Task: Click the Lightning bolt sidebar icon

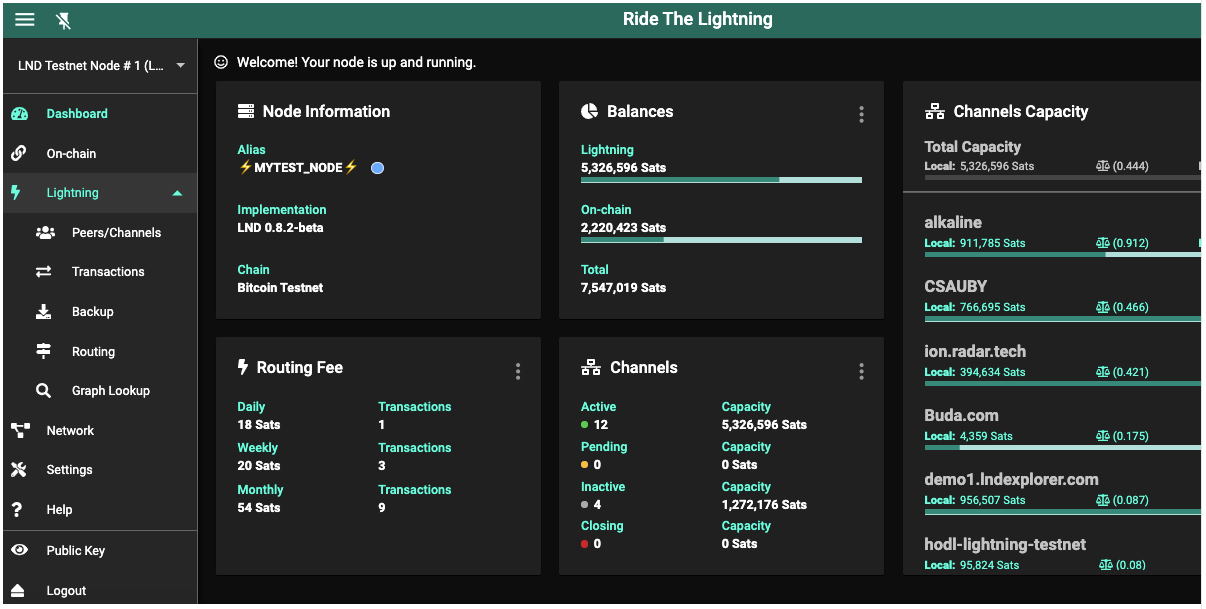Action: 15,192
